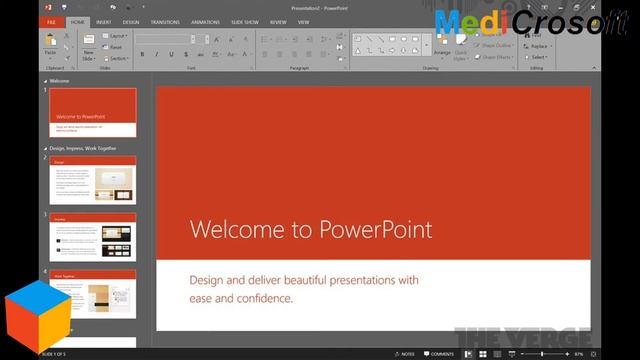Image resolution: width=640 pixels, height=360 pixels.
Task: Open the font name dropdown arrow
Action: (x=193, y=40)
